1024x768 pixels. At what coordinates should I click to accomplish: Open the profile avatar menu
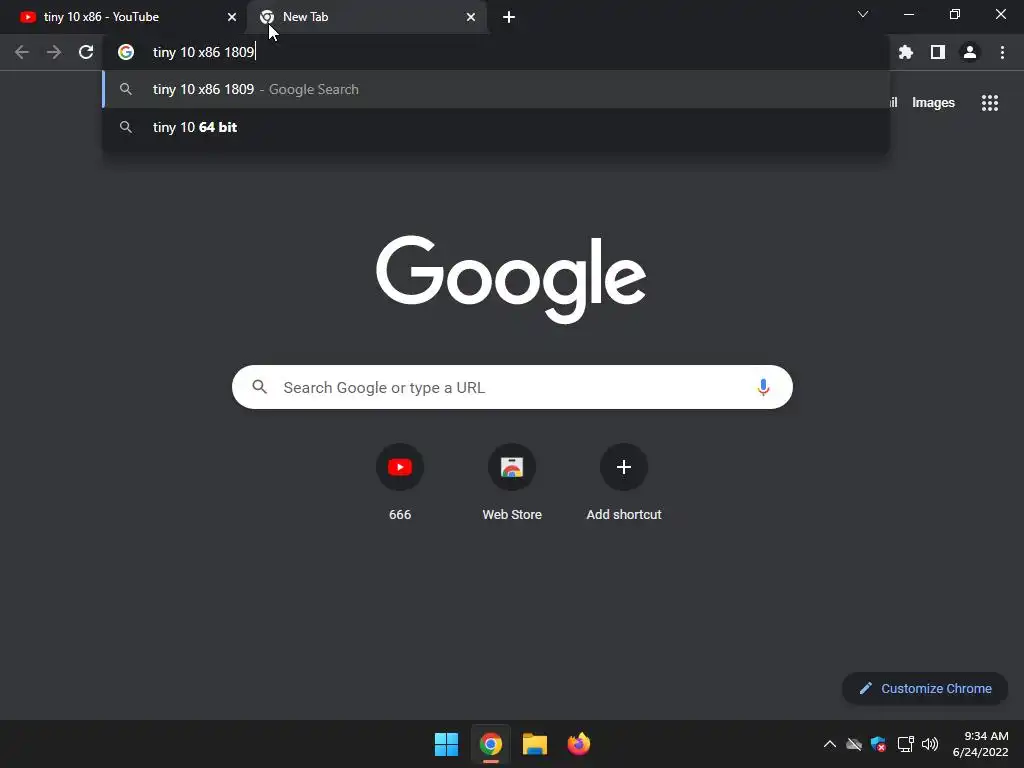pyautogui.click(x=970, y=52)
